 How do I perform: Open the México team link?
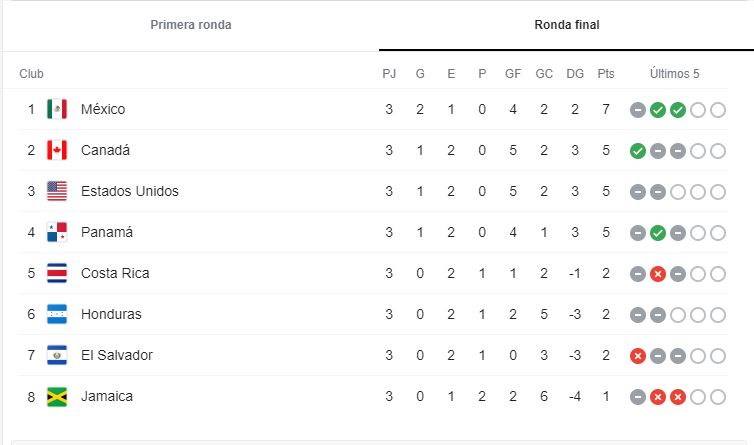click(103, 109)
